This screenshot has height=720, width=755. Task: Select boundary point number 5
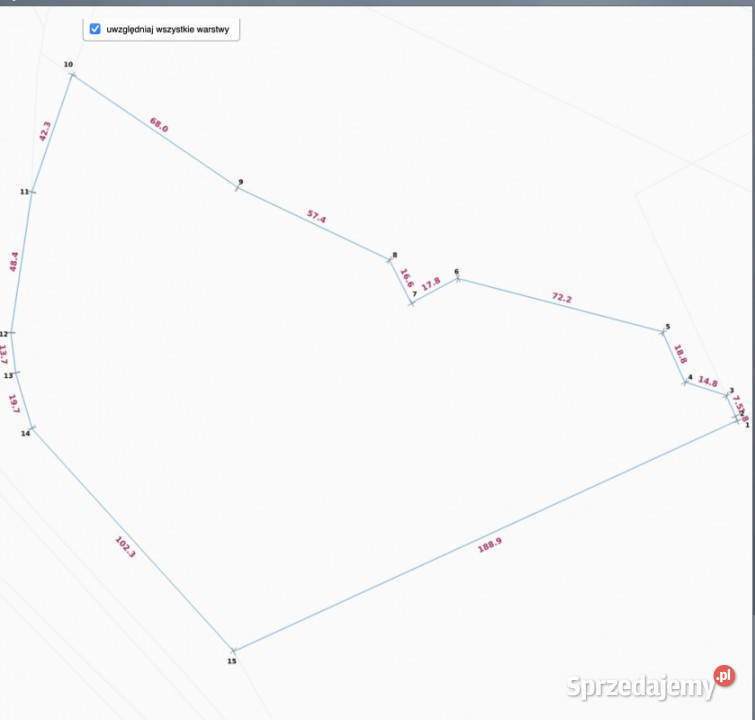pyautogui.click(x=662, y=332)
